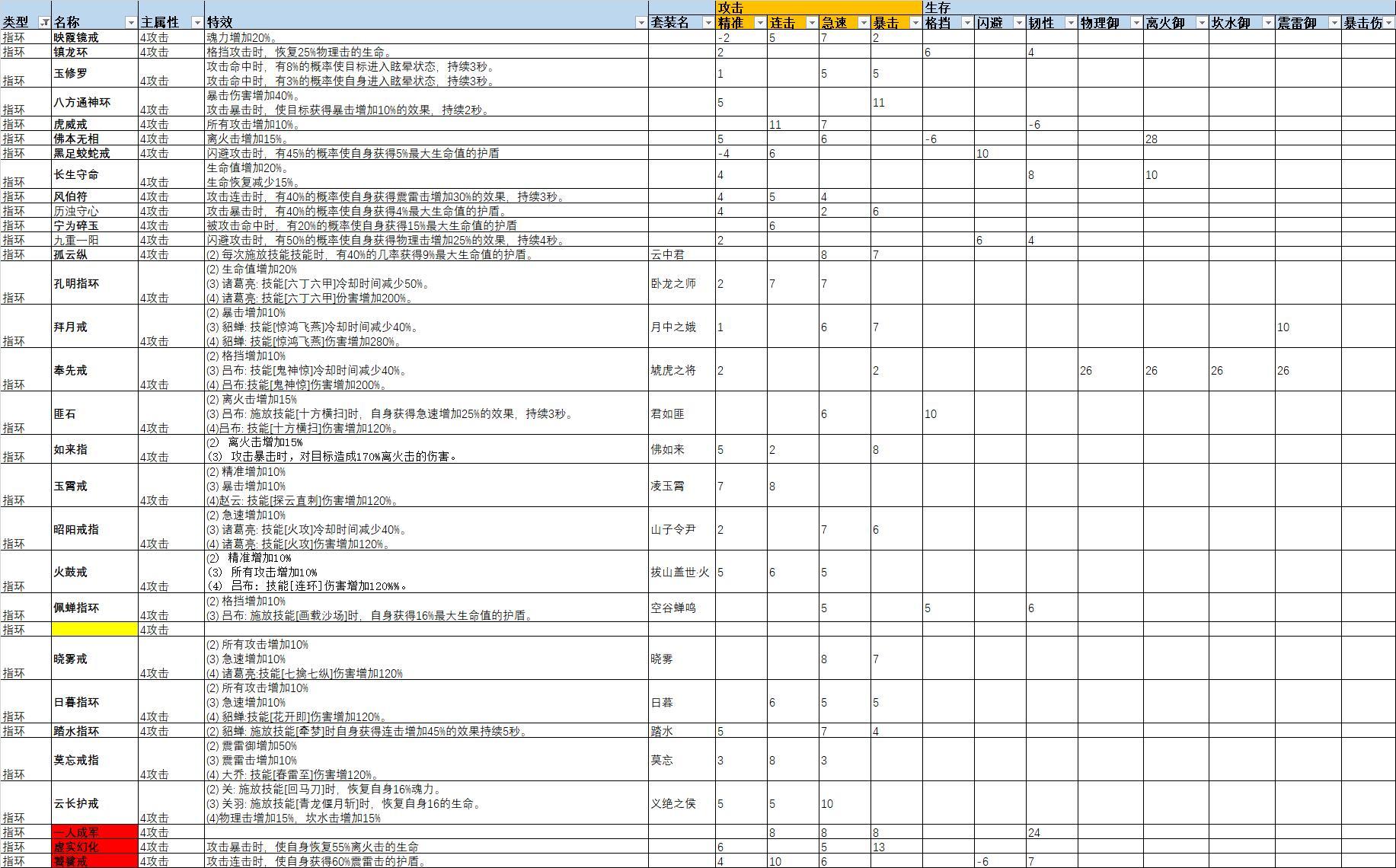Click the name cell 八方通神环
1396x868 pixels.
(x=94, y=103)
